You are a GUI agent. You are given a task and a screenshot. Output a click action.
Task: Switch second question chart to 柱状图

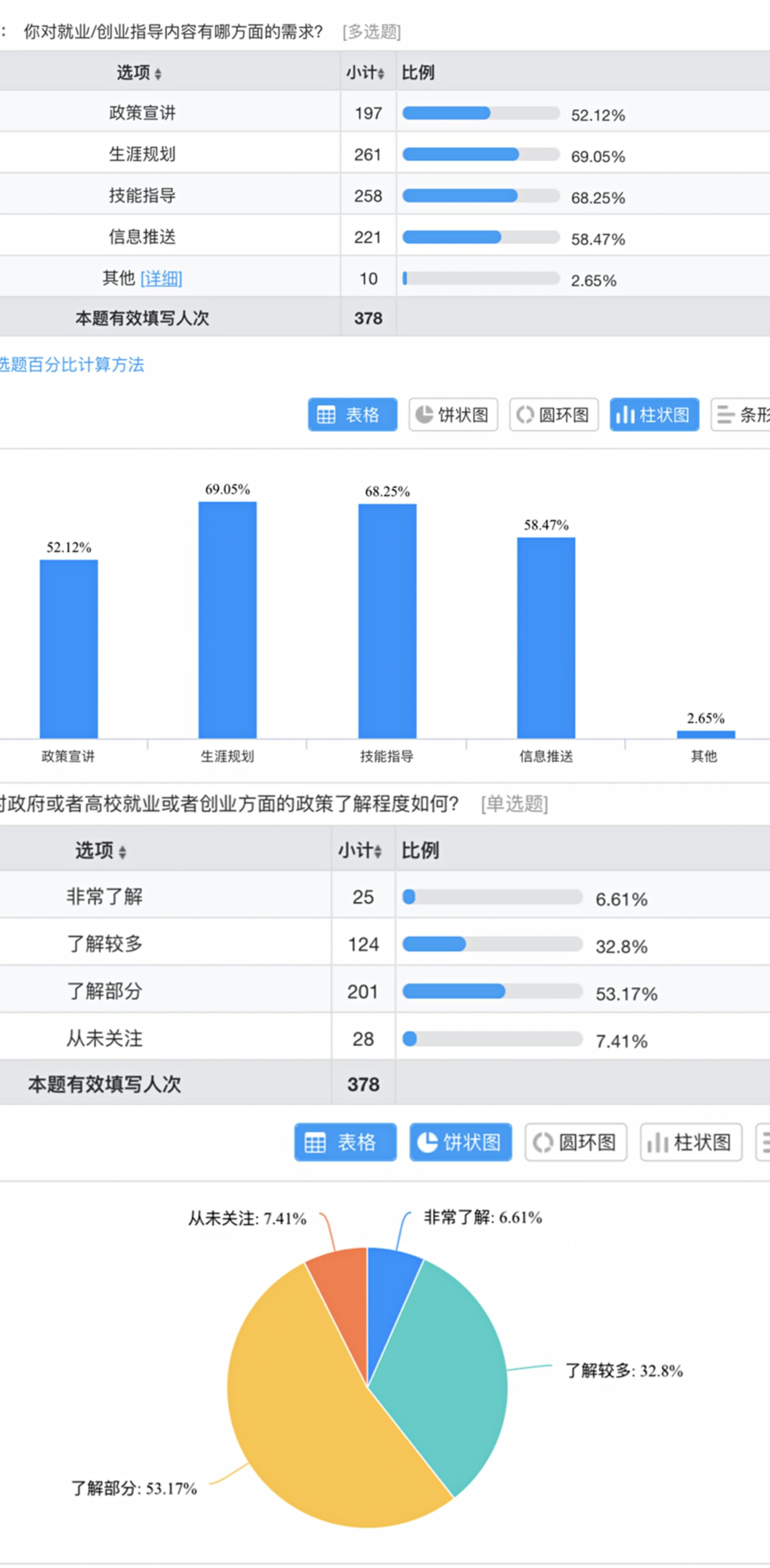[691, 1142]
